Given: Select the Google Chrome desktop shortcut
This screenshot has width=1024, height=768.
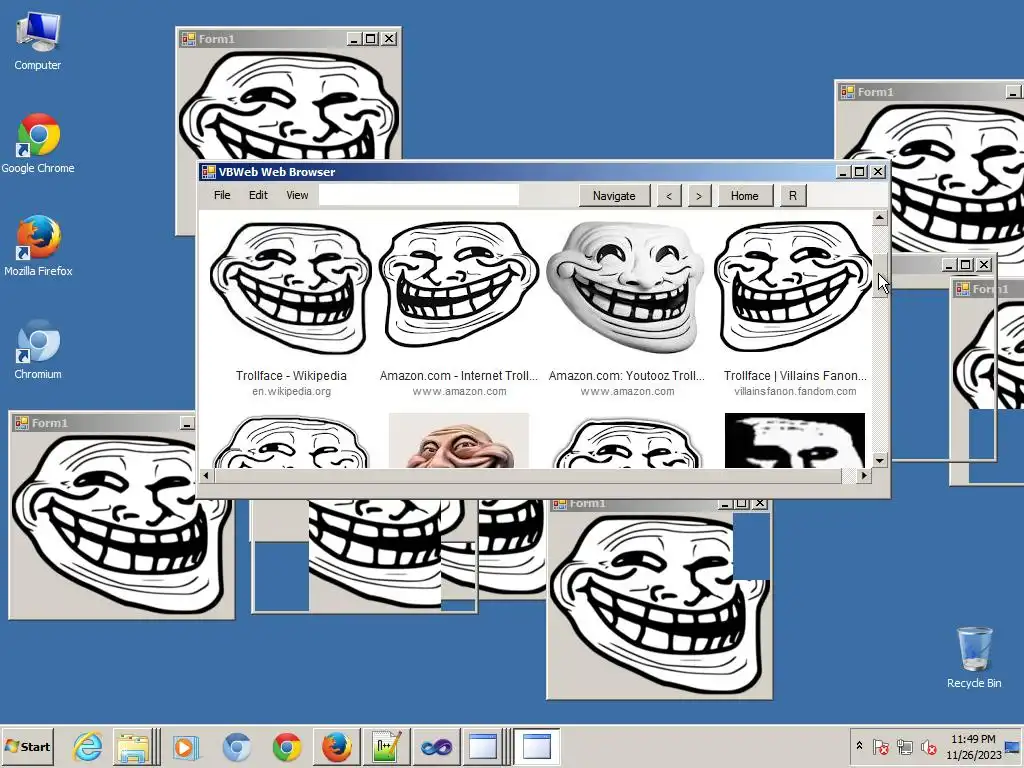Looking at the screenshot, I should click(38, 144).
